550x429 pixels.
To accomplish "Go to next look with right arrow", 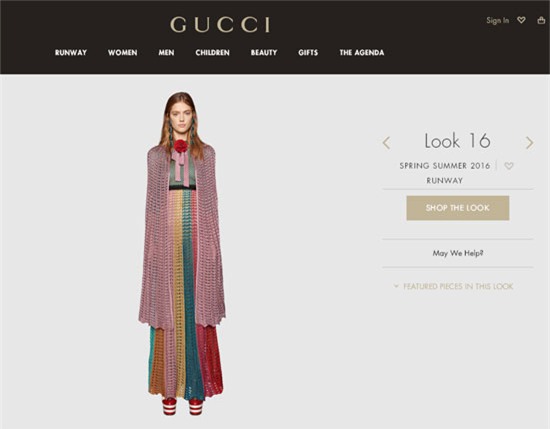I will tap(530, 143).
